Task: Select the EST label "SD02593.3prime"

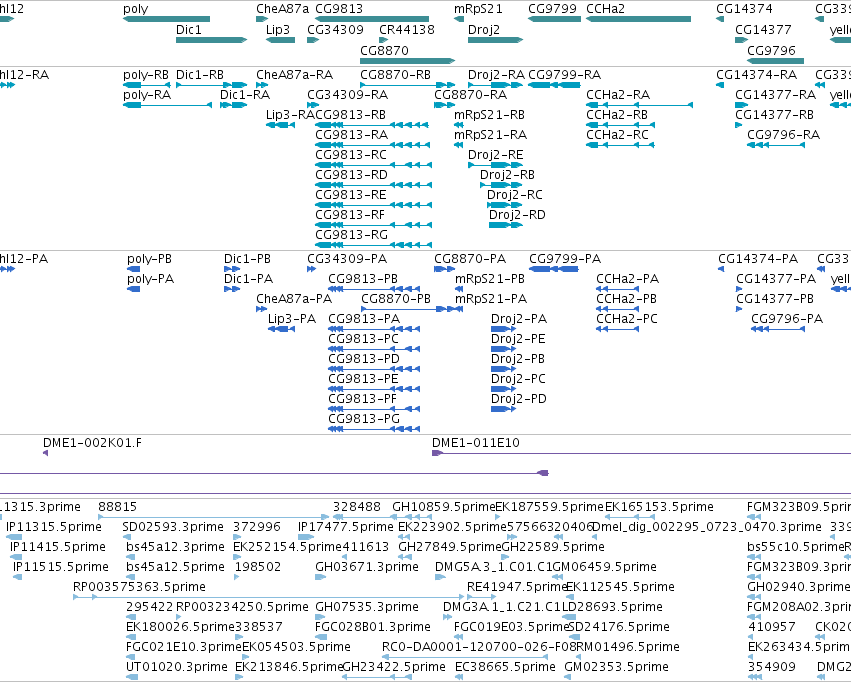Action: [x=173, y=527]
